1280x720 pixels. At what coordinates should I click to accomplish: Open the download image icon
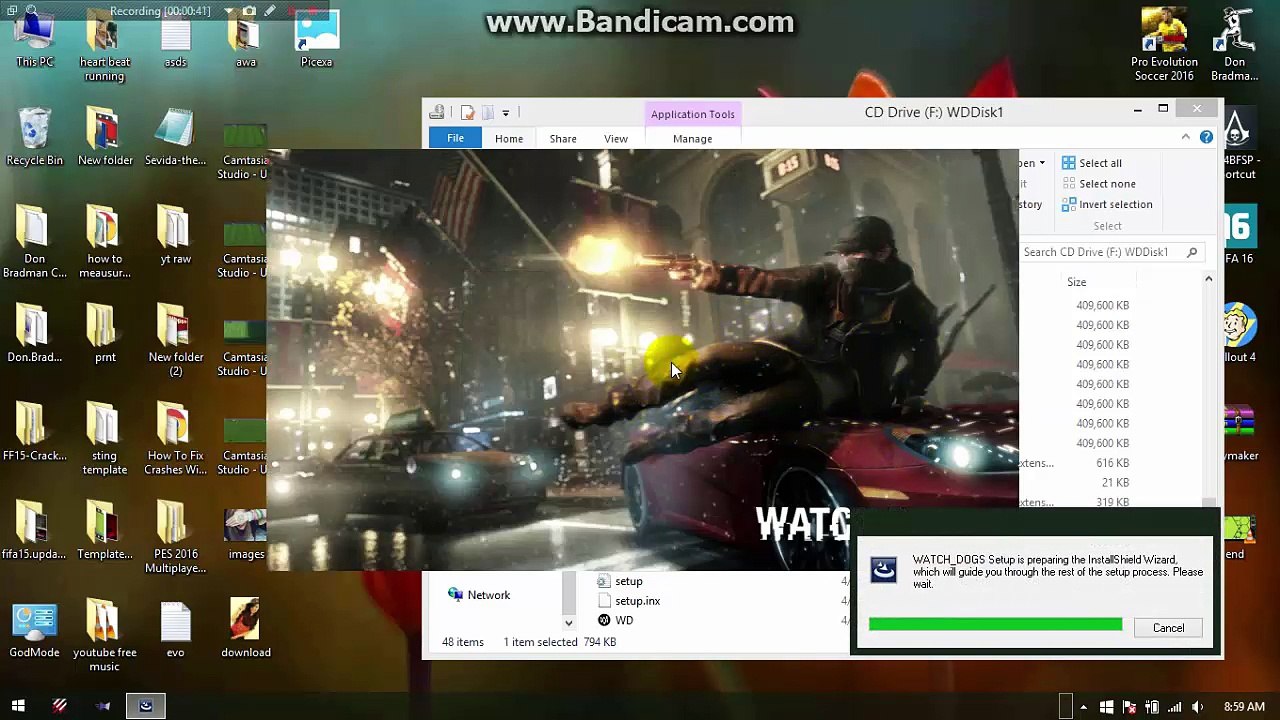[245, 630]
